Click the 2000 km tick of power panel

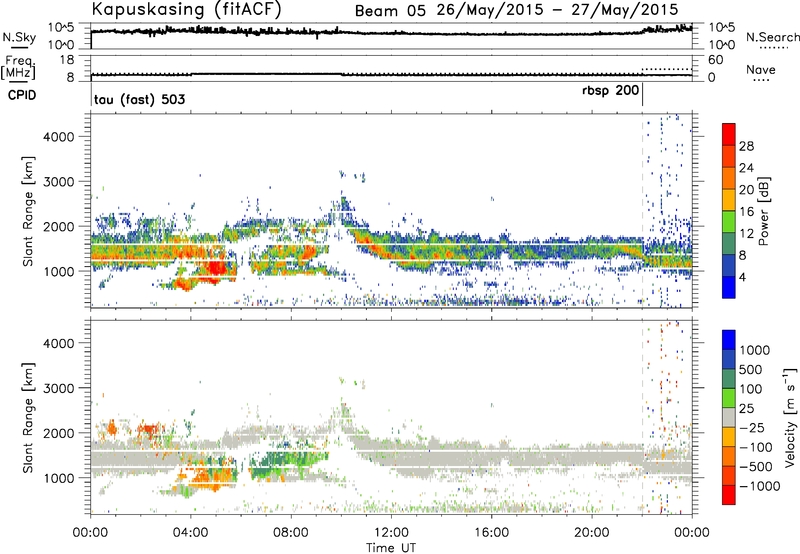[x=59, y=226]
